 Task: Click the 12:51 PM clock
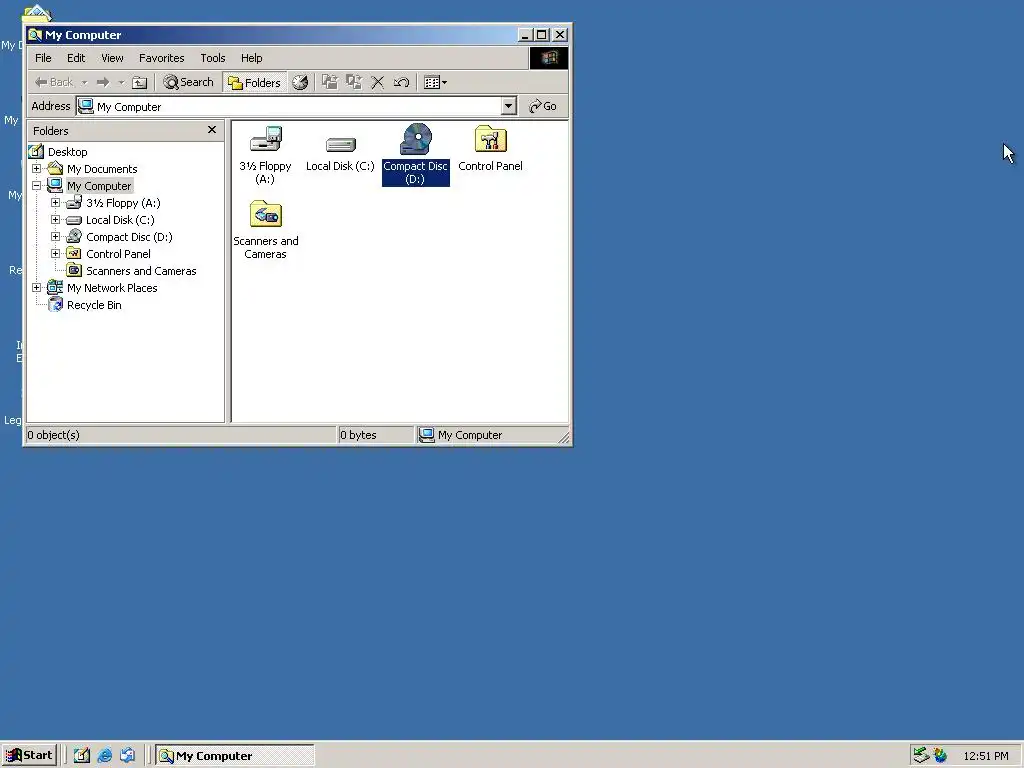(x=985, y=756)
